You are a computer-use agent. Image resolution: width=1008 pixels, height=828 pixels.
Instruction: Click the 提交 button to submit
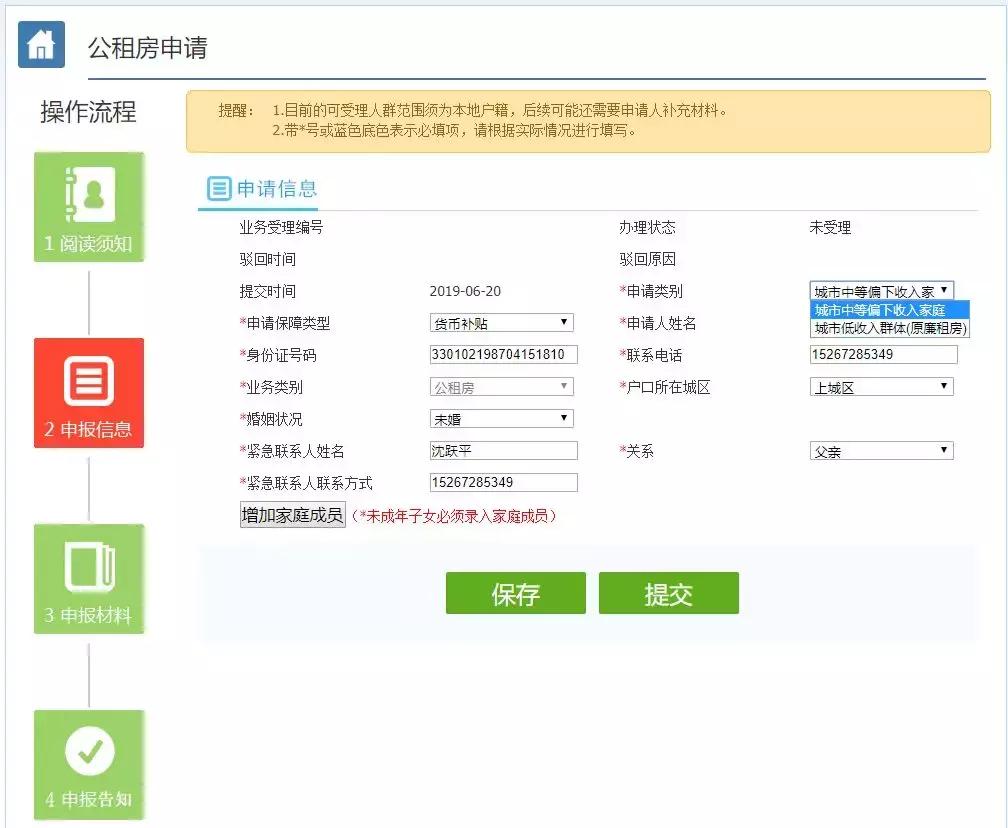668,592
